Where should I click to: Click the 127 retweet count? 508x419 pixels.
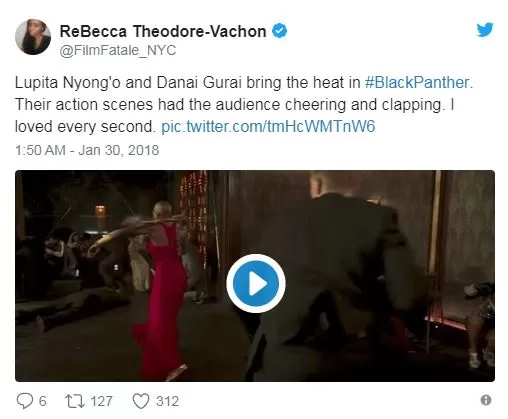[x=101, y=401]
